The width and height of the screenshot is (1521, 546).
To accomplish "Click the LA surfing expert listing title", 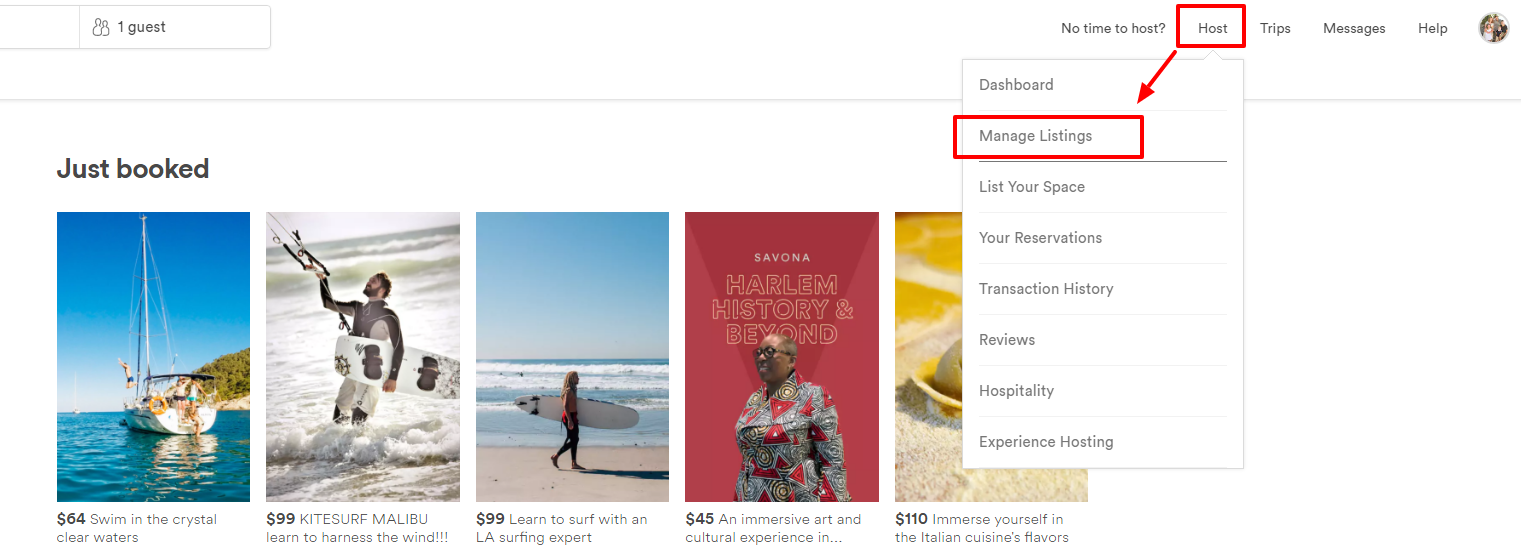I will coord(562,528).
